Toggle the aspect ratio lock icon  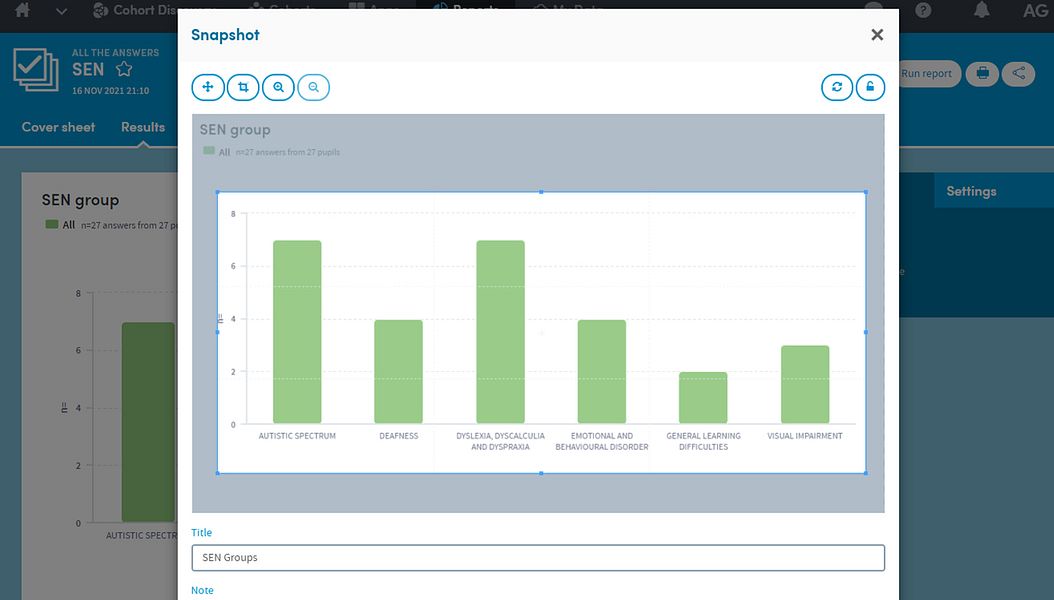tap(870, 87)
